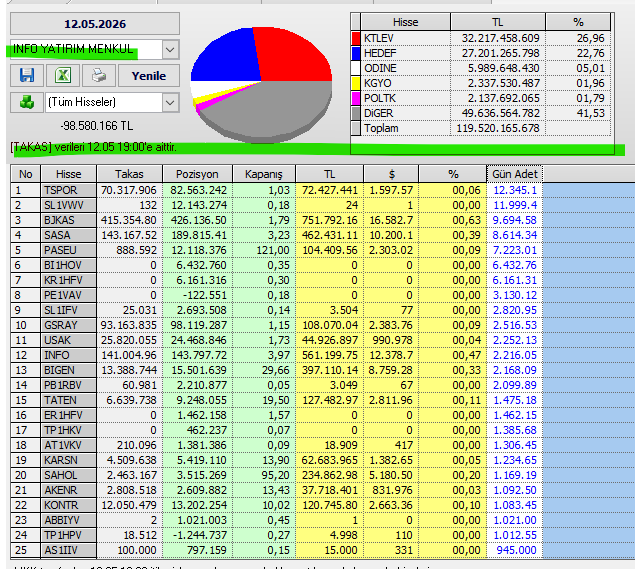The width and height of the screenshot is (635, 569).
Task: Open the (Tüm Hisseler) stock filter dropdown
Action: pos(170,102)
